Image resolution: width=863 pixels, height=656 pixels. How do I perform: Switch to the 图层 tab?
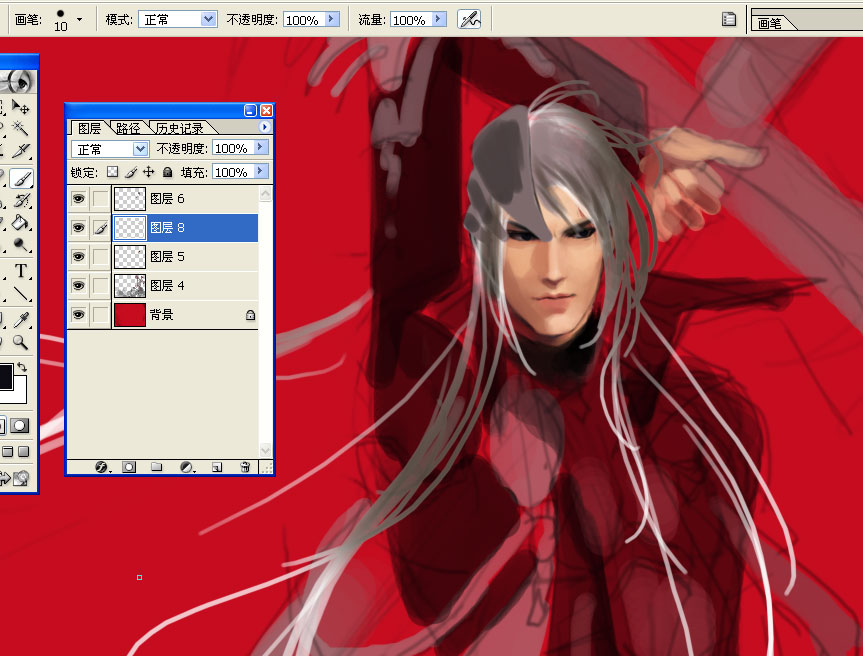[89, 128]
